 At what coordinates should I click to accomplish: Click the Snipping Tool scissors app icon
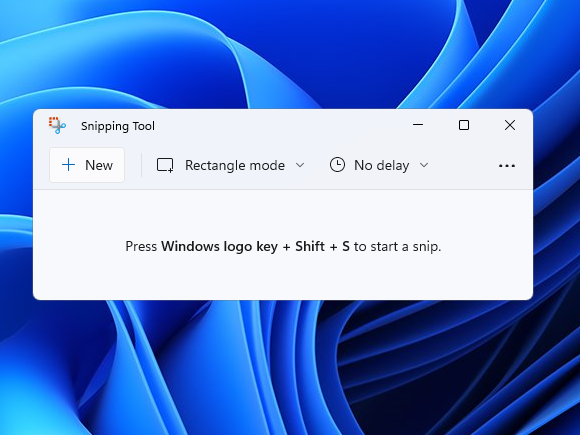[x=57, y=125]
